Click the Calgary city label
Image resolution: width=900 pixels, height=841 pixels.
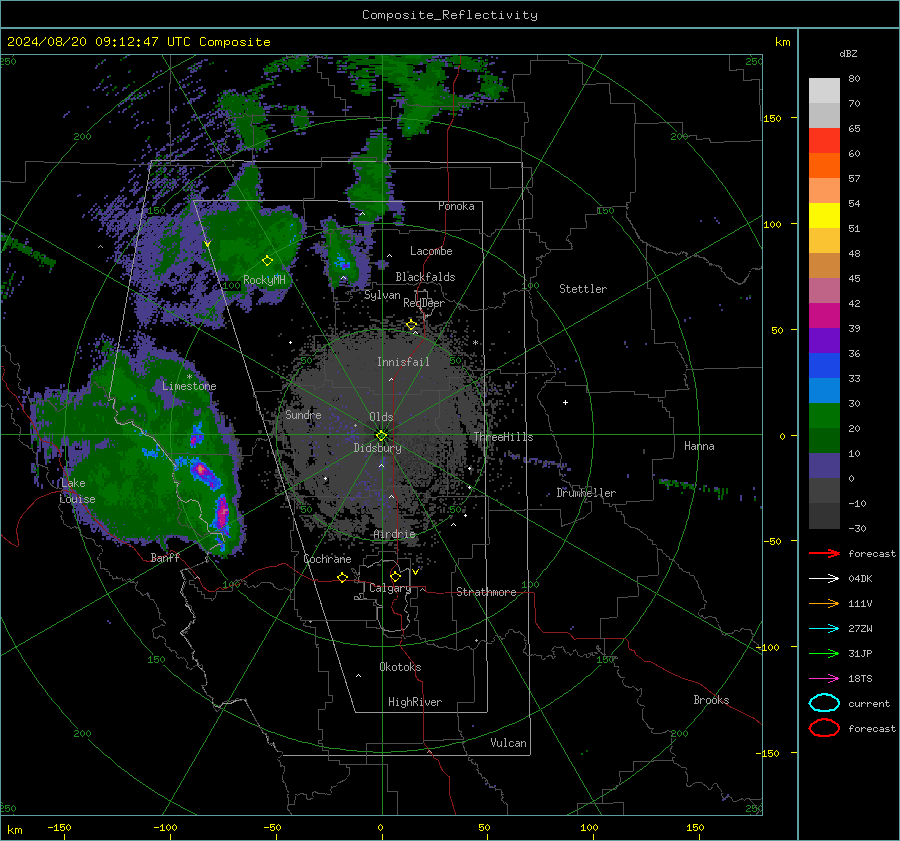(390, 588)
